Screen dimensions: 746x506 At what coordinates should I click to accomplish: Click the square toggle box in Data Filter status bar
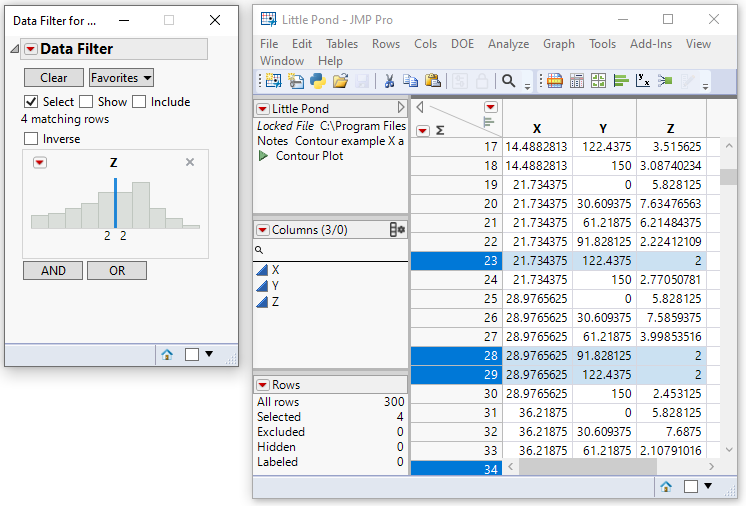point(192,354)
